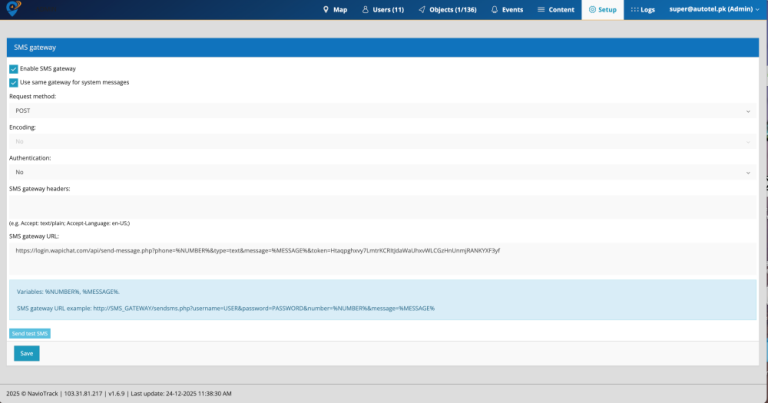Click the Map pin icon
This screenshot has height=403, width=768.
click(326, 9)
